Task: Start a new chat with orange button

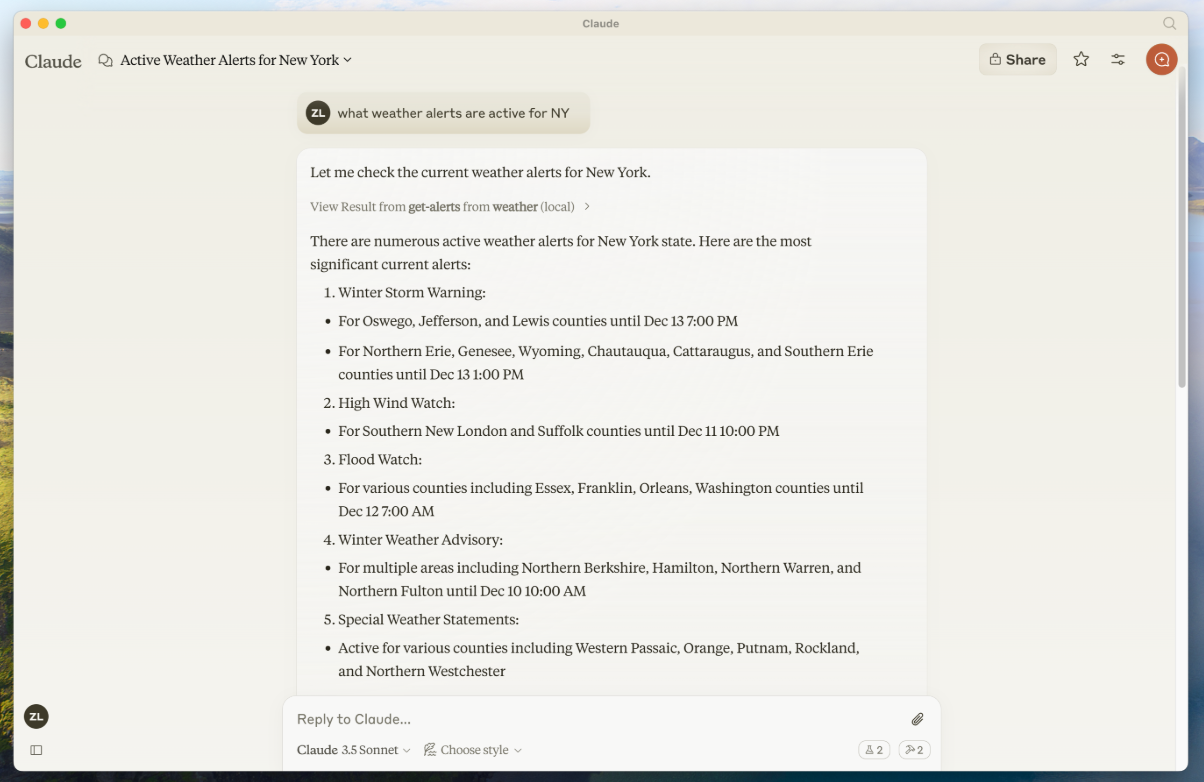Action: pos(1161,59)
